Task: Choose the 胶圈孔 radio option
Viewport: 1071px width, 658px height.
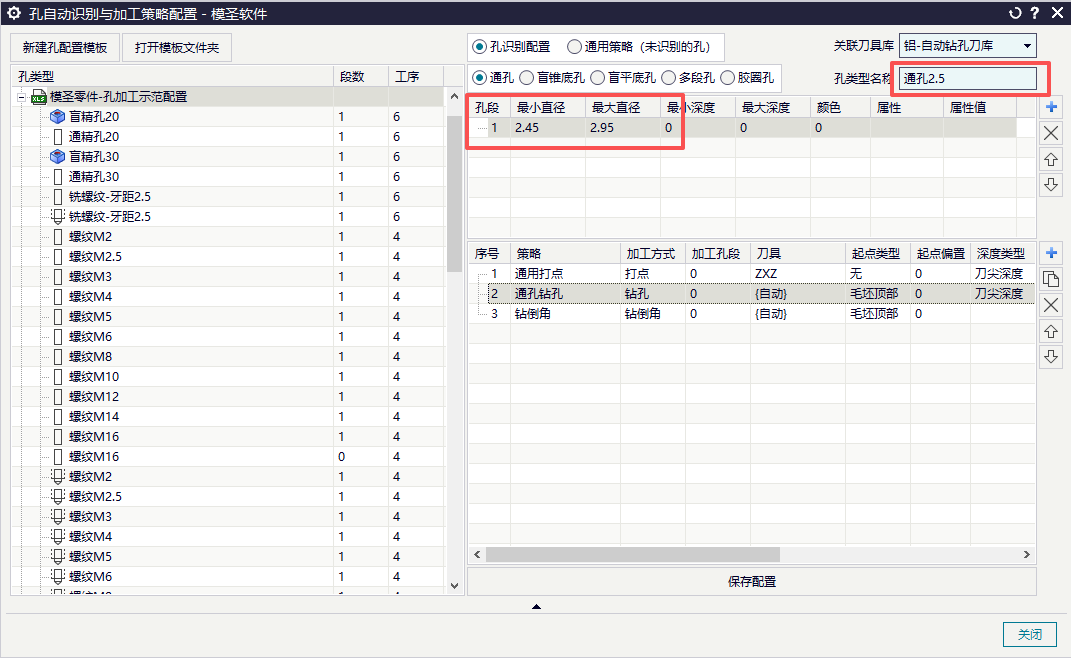Action: (727, 78)
